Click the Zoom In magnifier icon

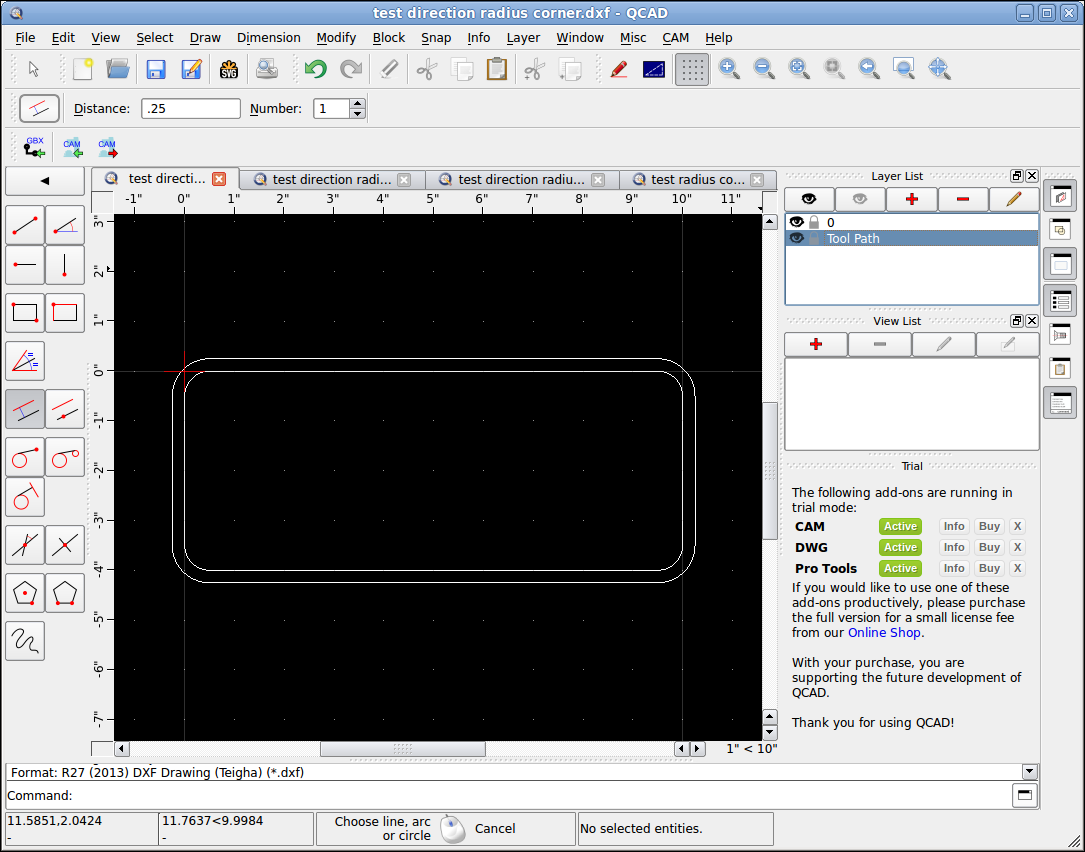(x=729, y=69)
